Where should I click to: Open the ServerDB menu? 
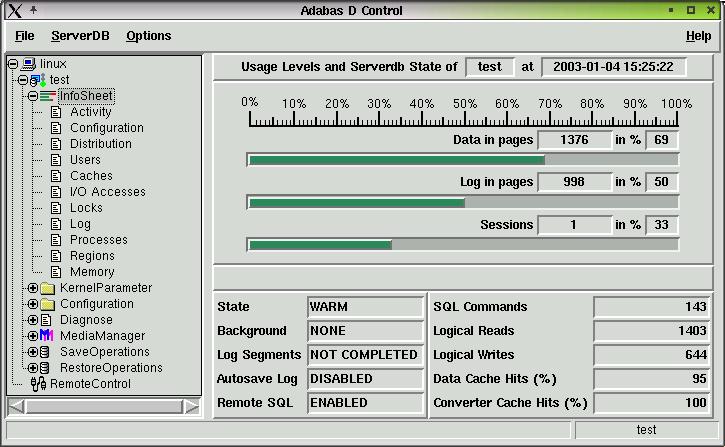80,36
